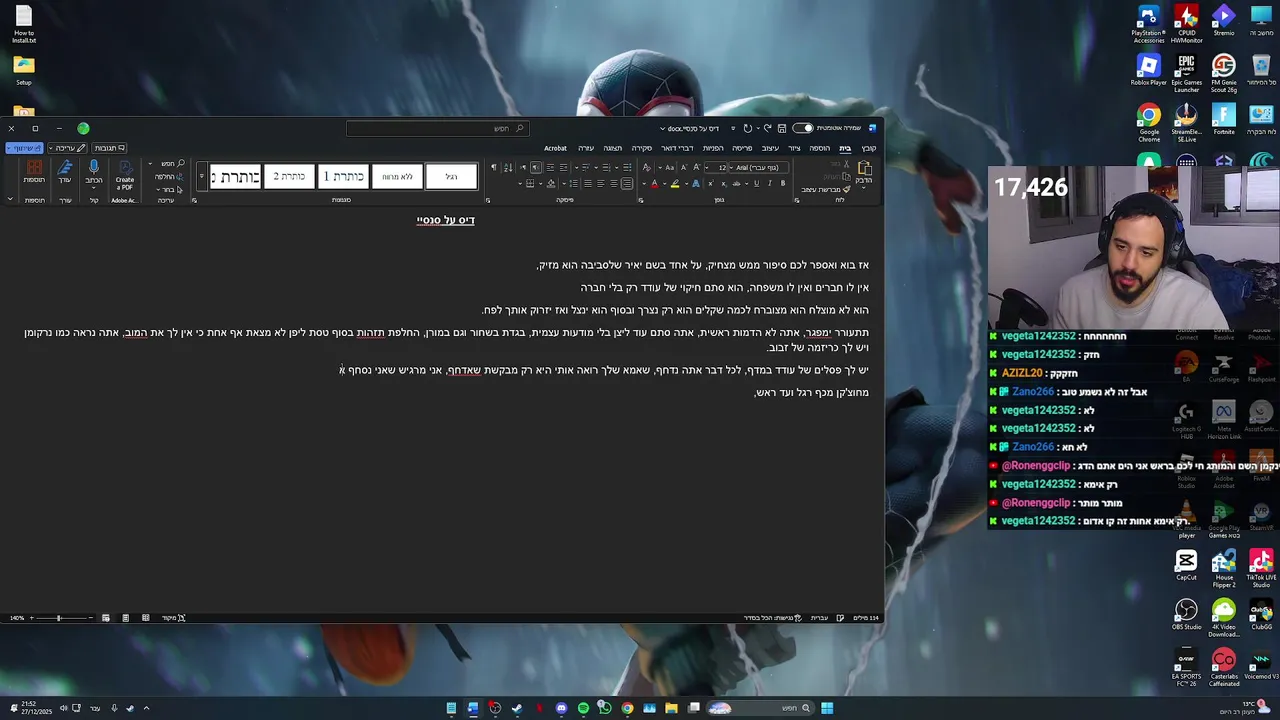Toggle the AutoSave switch in Word

803,128
